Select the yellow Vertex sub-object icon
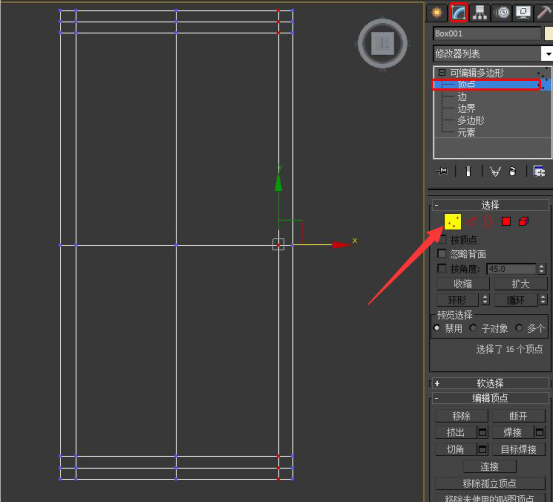The width and height of the screenshot is (554, 503). (x=453, y=222)
